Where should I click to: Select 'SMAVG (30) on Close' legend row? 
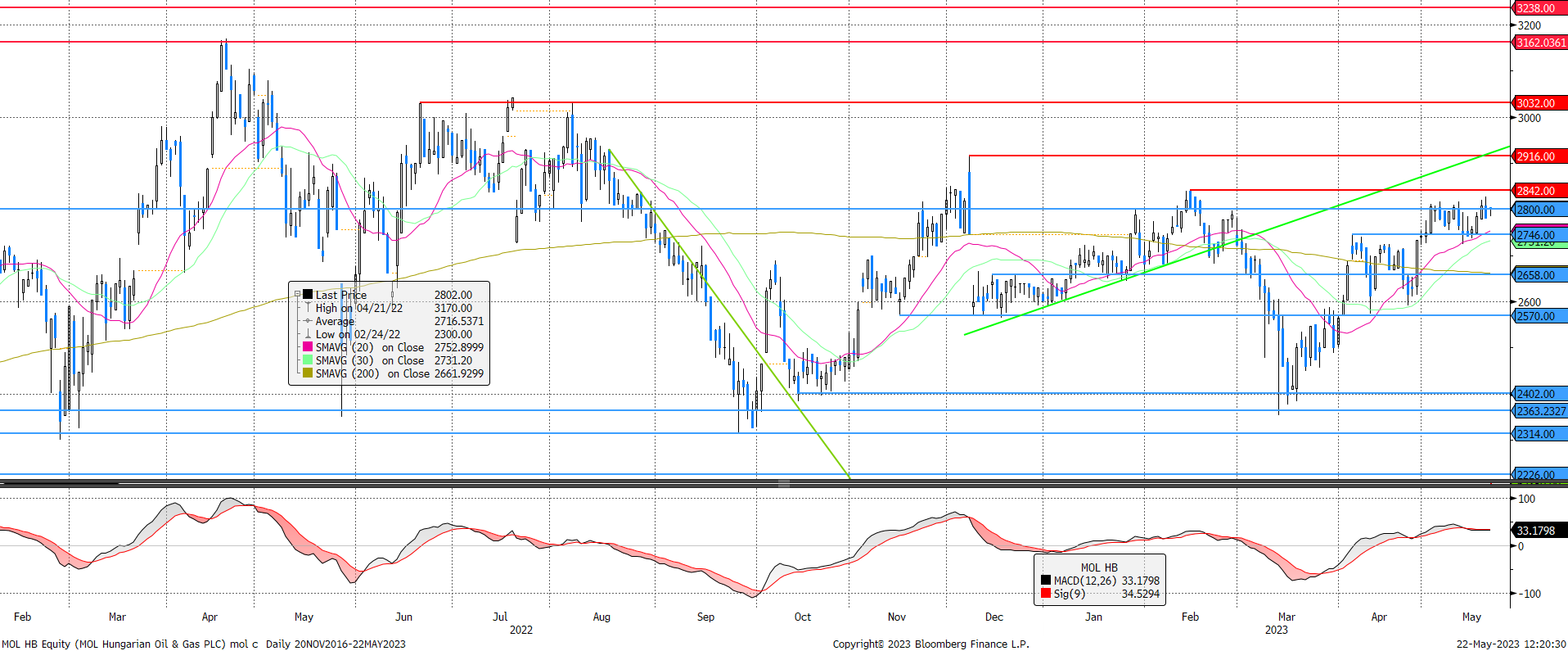point(370,360)
